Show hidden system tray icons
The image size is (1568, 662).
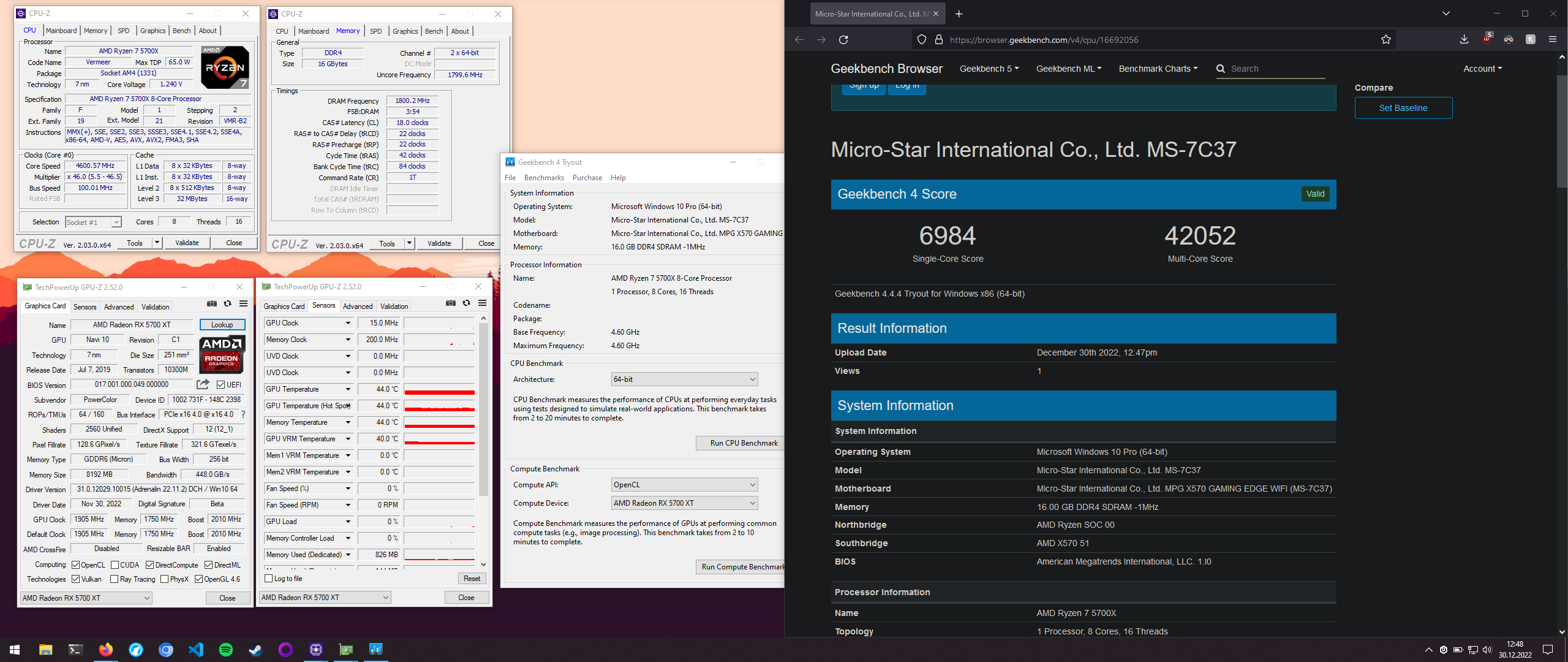coord(1429,650)
